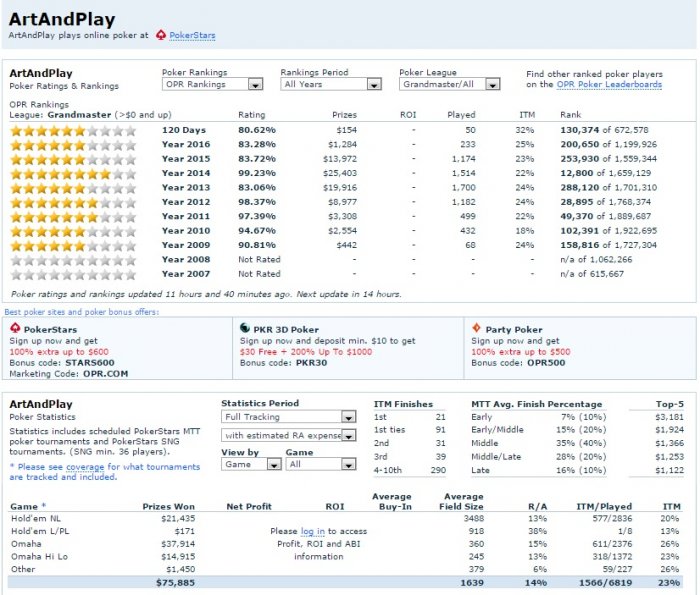Follow the PokerStars link at the top
The height and width of the screenshot is (595, 700).
pyautogui.click(x=192, y=35)
